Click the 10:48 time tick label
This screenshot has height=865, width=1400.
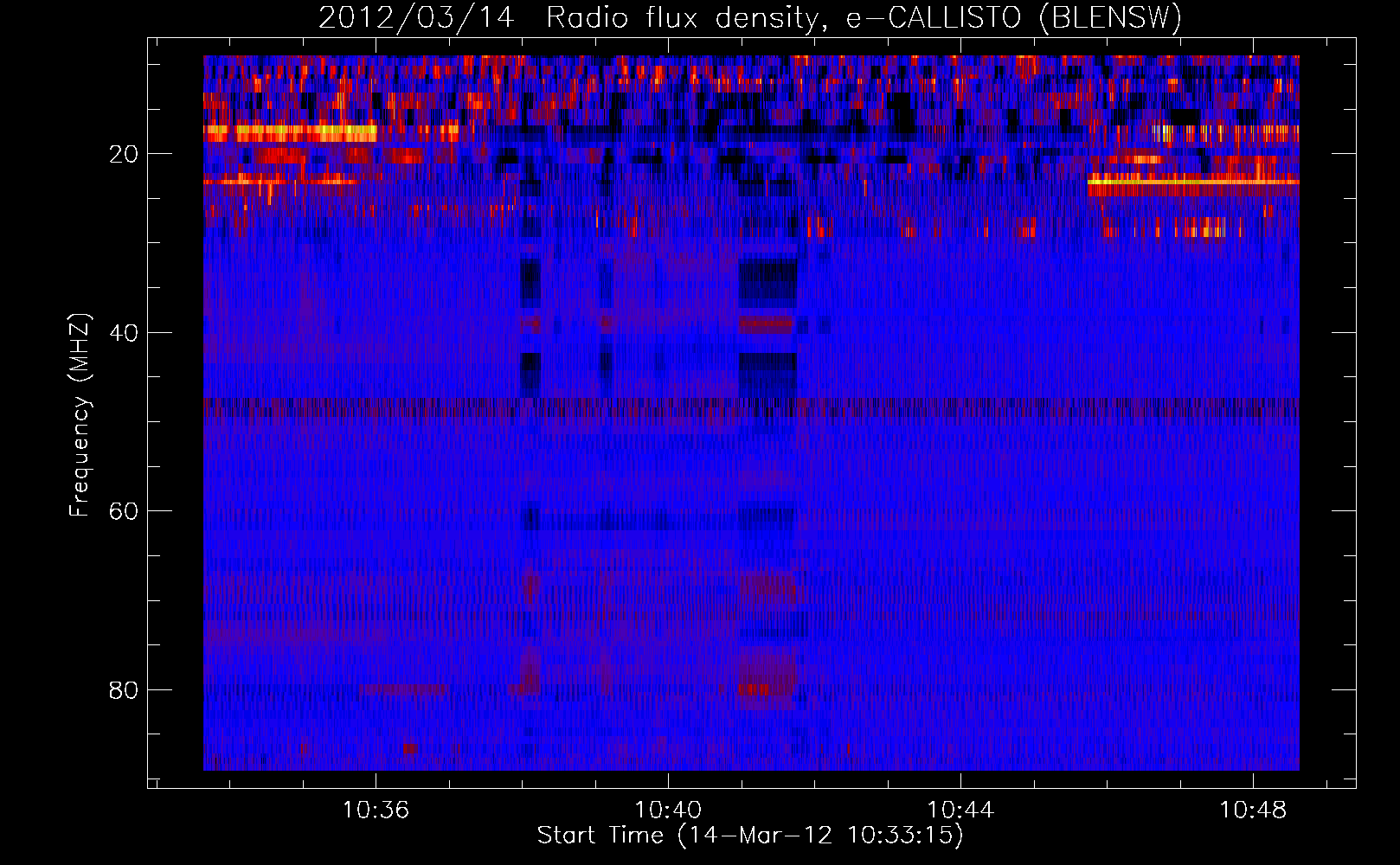[x=1253, y=810]
